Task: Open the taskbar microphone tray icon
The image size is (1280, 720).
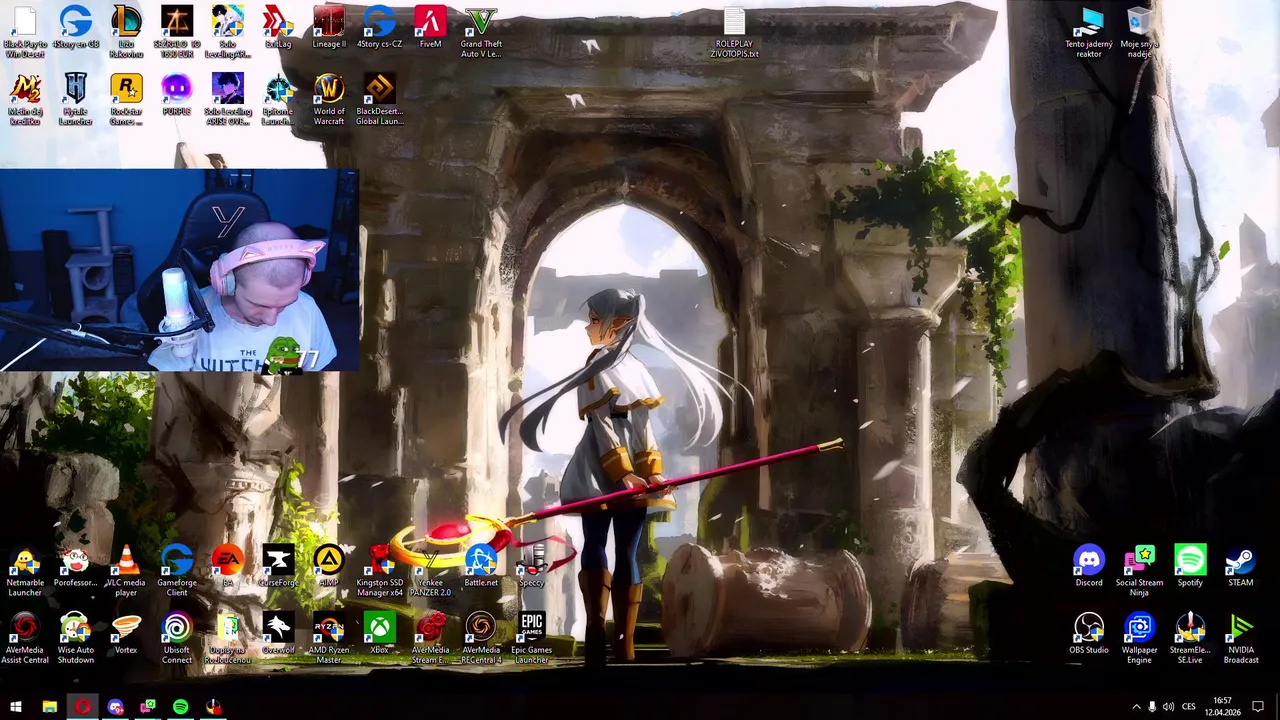Action: click(x=1152, y=707)
